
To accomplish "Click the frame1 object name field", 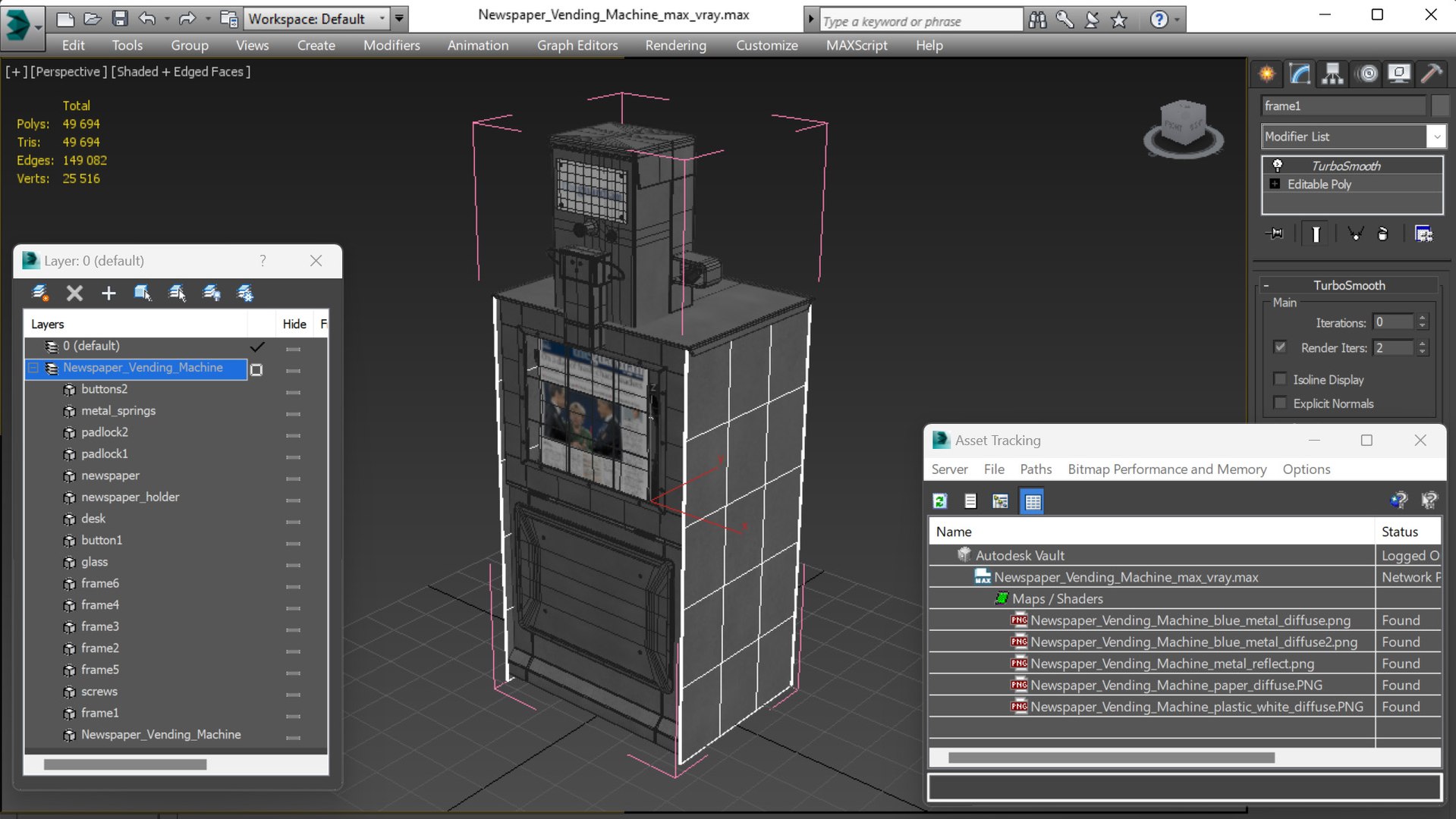I will (x=1344, y=106).
